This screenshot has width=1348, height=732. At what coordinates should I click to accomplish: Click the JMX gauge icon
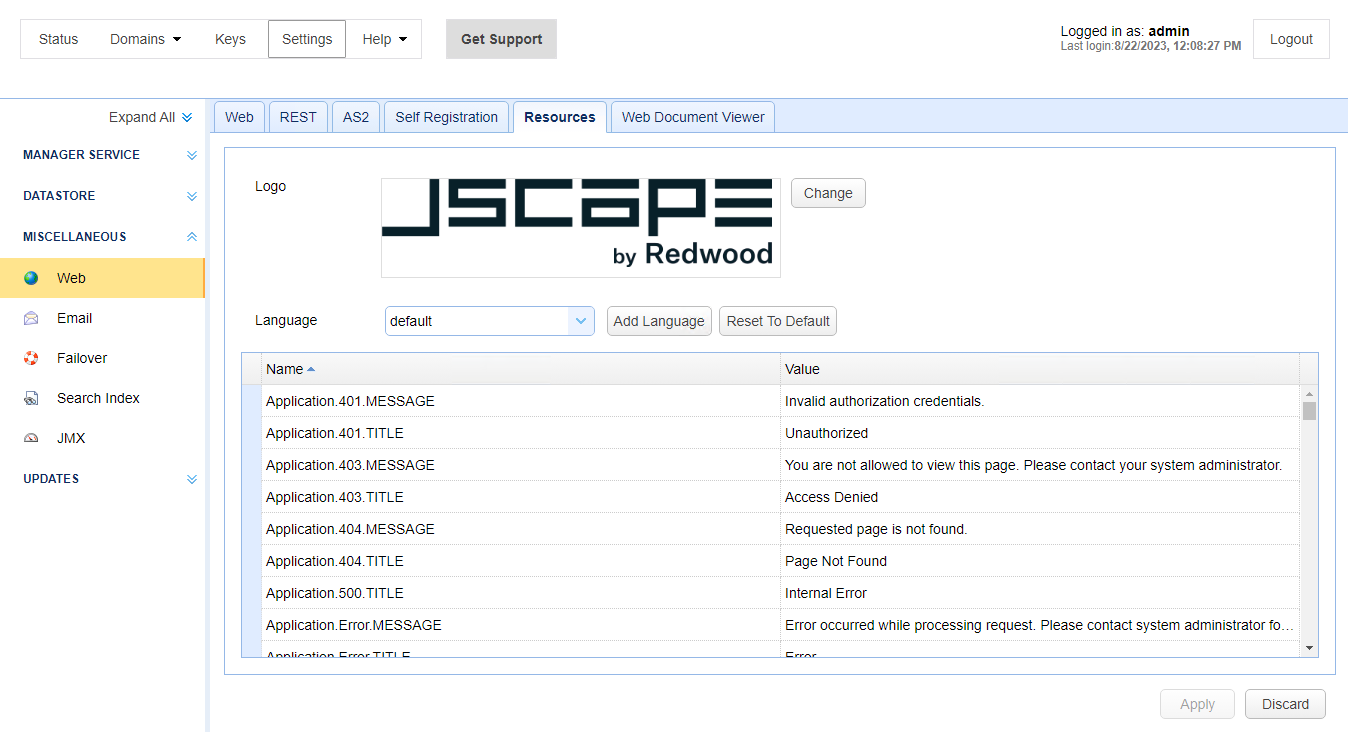(31, 438)
